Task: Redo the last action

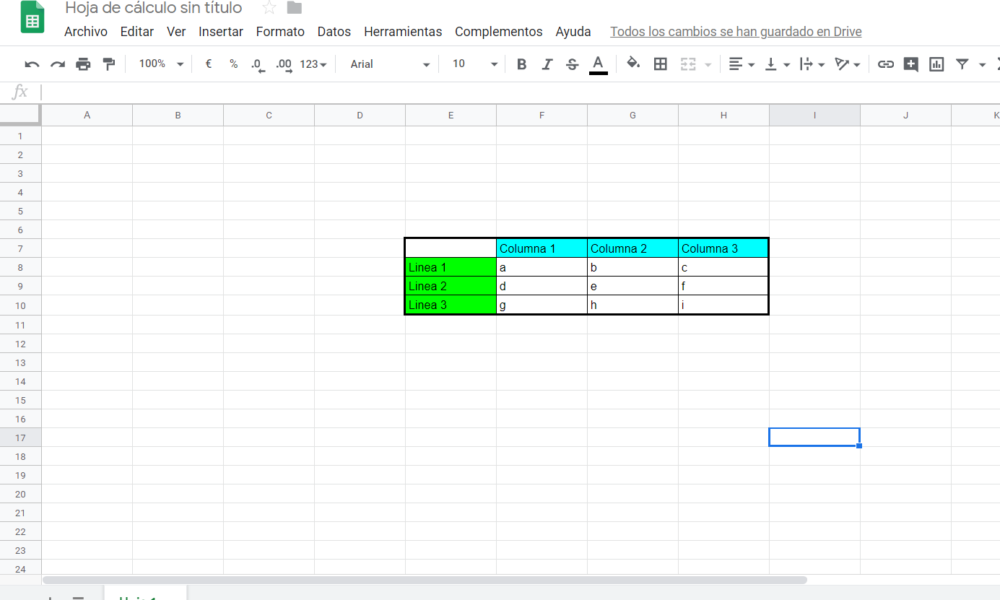Action: pyautogui.click(x=57, y=63)
